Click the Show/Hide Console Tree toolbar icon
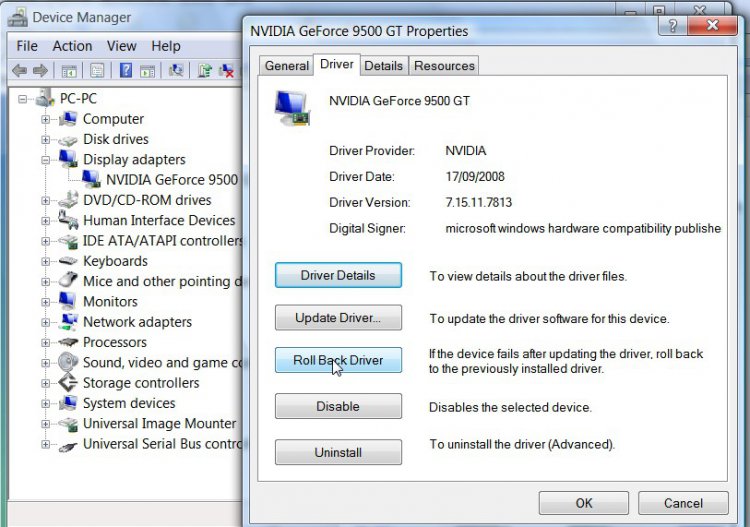This screenshot has width=750, height=527. [x=69, y=71]
